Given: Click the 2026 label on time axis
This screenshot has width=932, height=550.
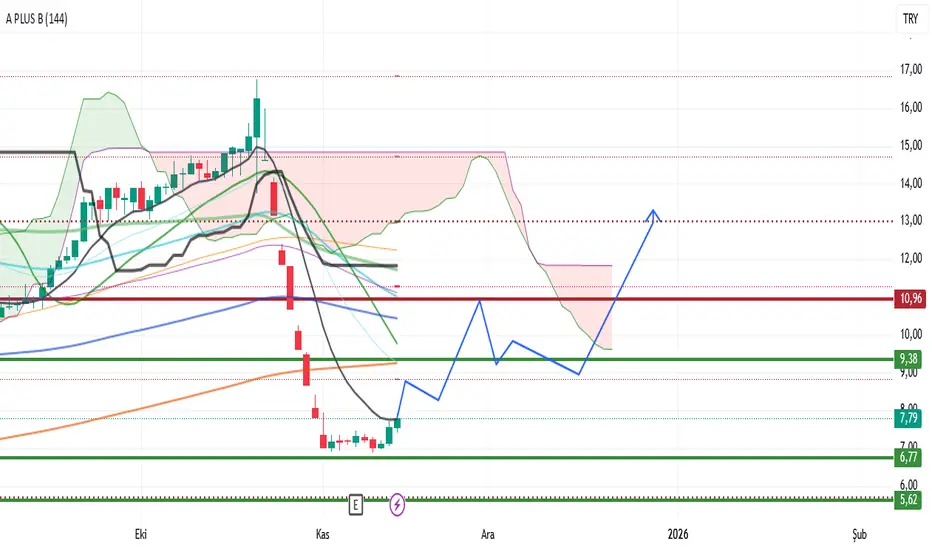Looking at the screenshot, I should pyautogui.click(x=678, y=534).
